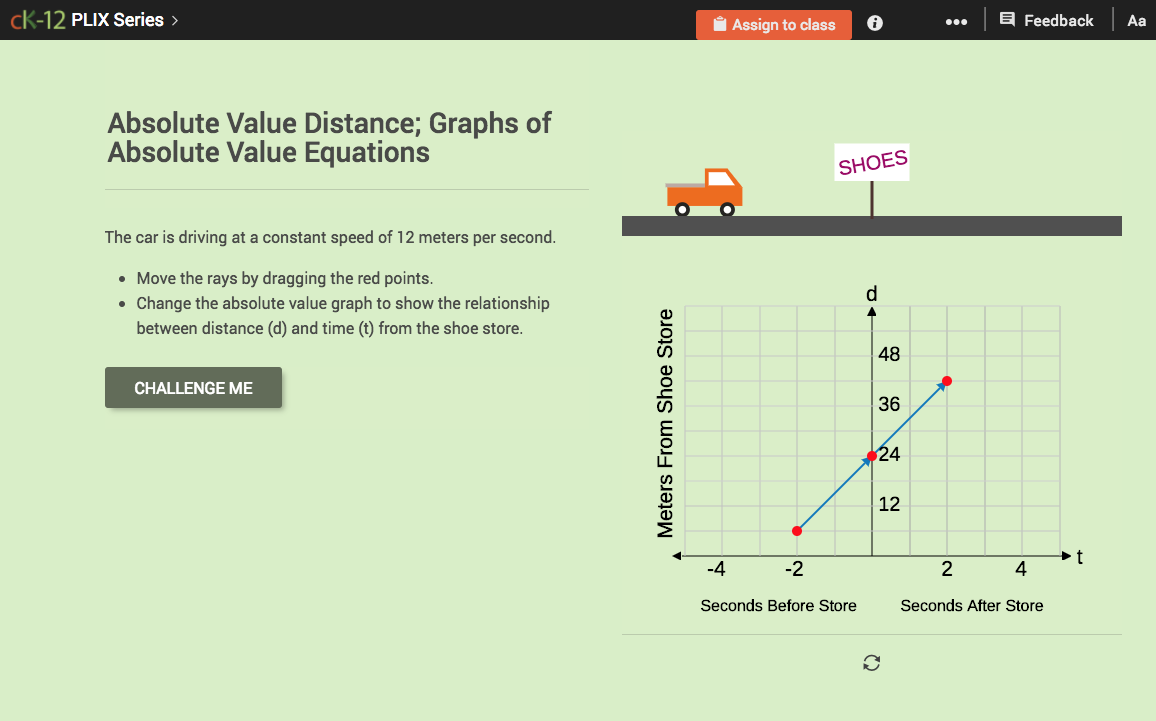Open the overflow menu with three dots

point(956,21)
